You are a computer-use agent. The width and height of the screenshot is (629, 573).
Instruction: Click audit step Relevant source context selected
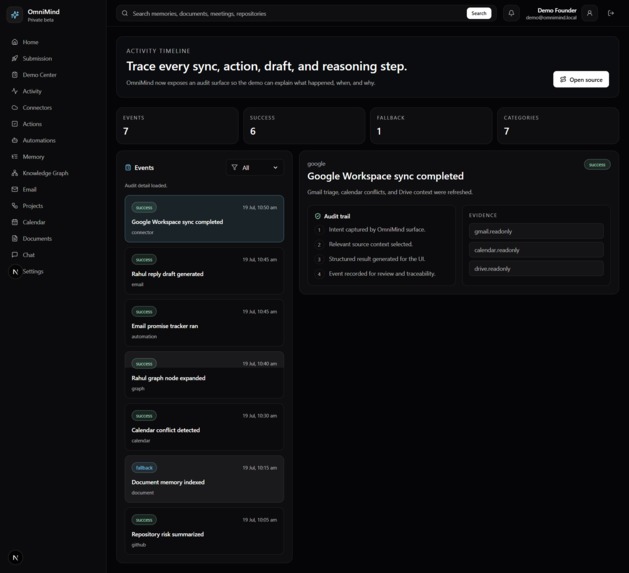point(370,244)
